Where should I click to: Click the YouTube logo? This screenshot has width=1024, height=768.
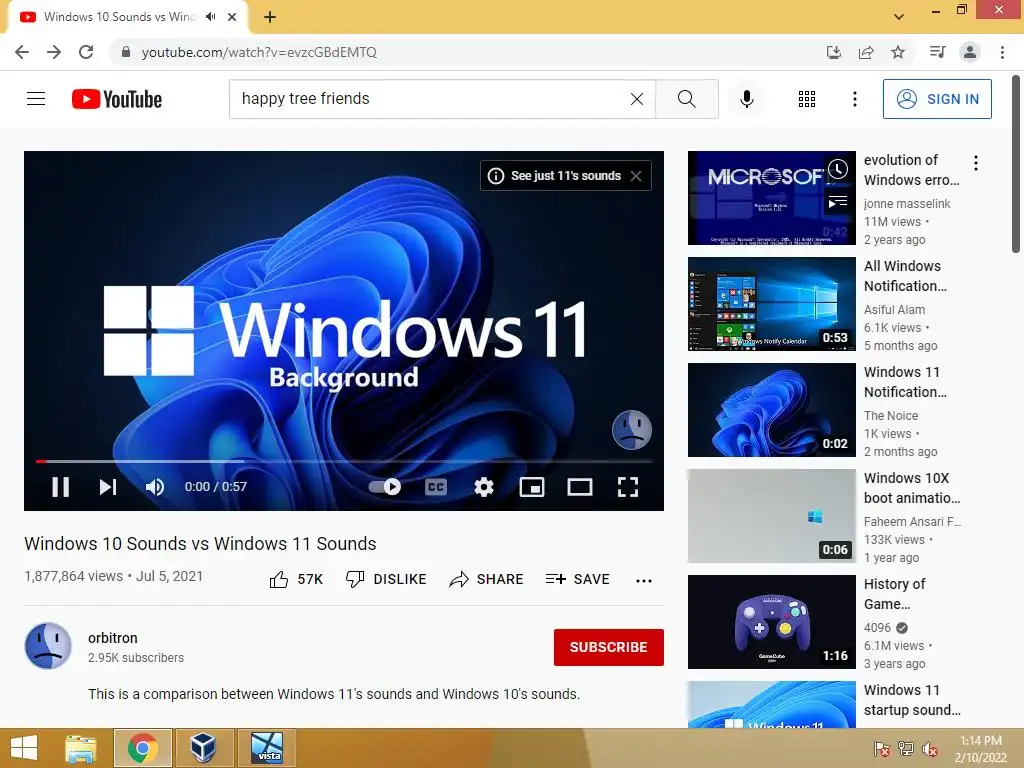click(117, 99)
